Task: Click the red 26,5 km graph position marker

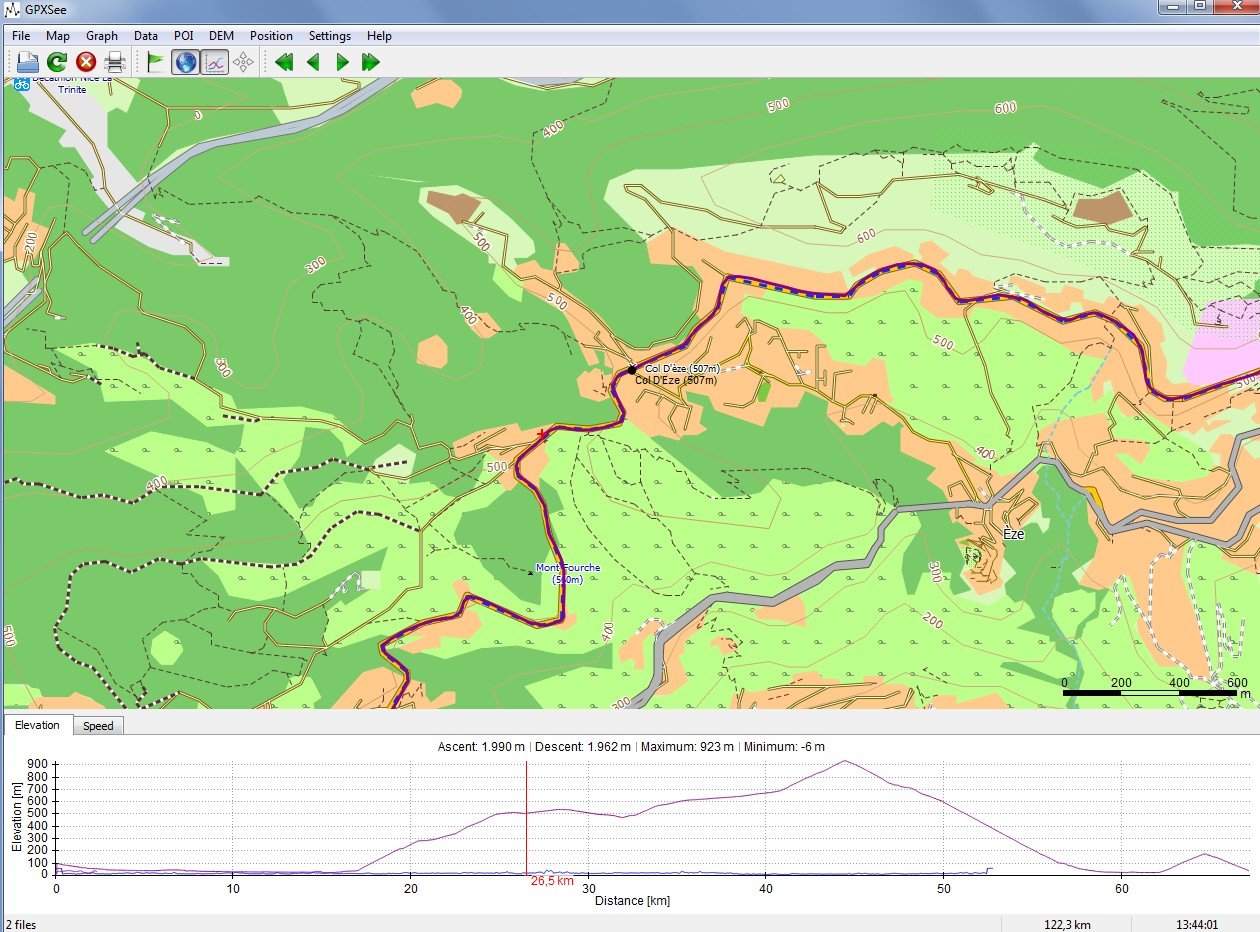Action: (x=527, y=816)
